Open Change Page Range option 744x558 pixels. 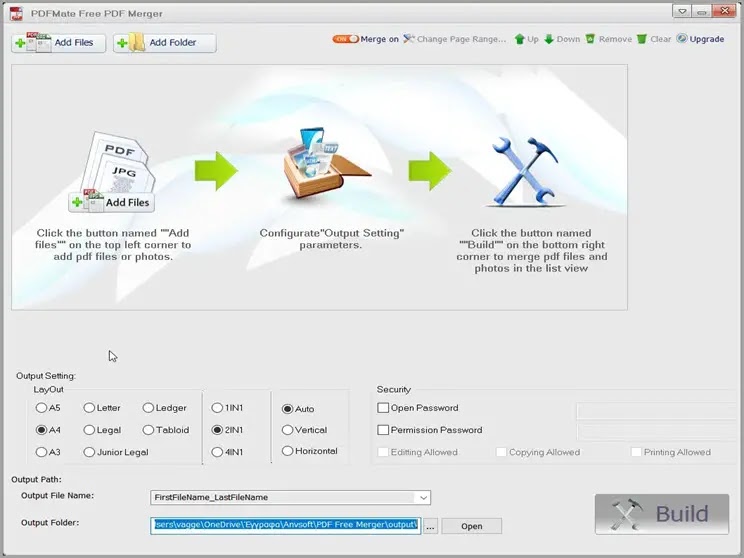pos(455,39)
